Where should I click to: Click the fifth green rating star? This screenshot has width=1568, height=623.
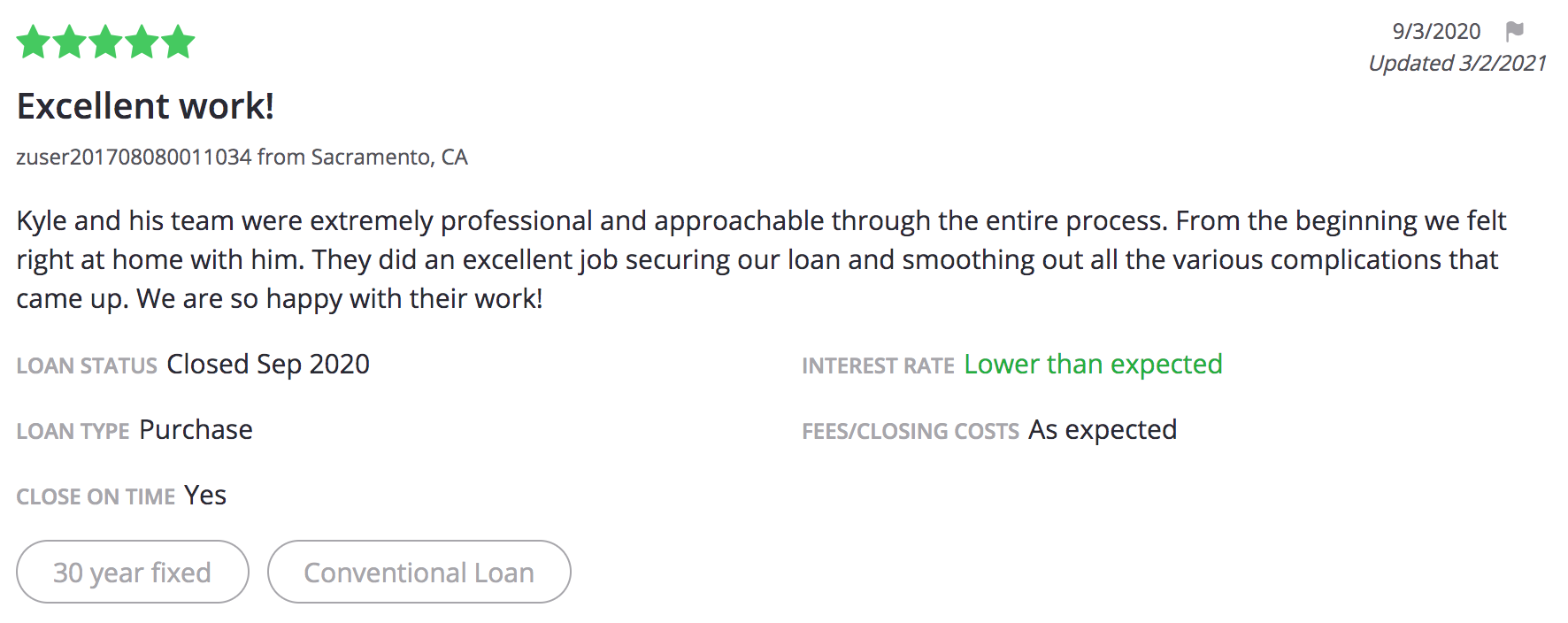pyautogui.click(x=178, y=42)
